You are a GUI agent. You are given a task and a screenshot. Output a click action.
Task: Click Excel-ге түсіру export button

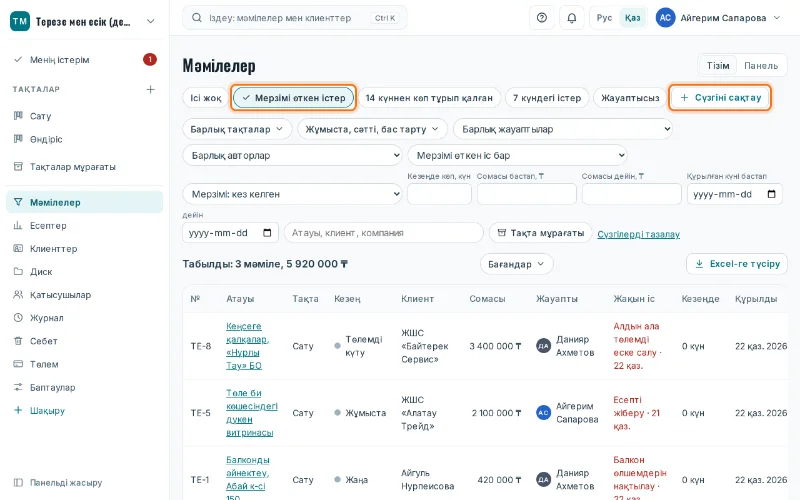click(x=737, y=264)
